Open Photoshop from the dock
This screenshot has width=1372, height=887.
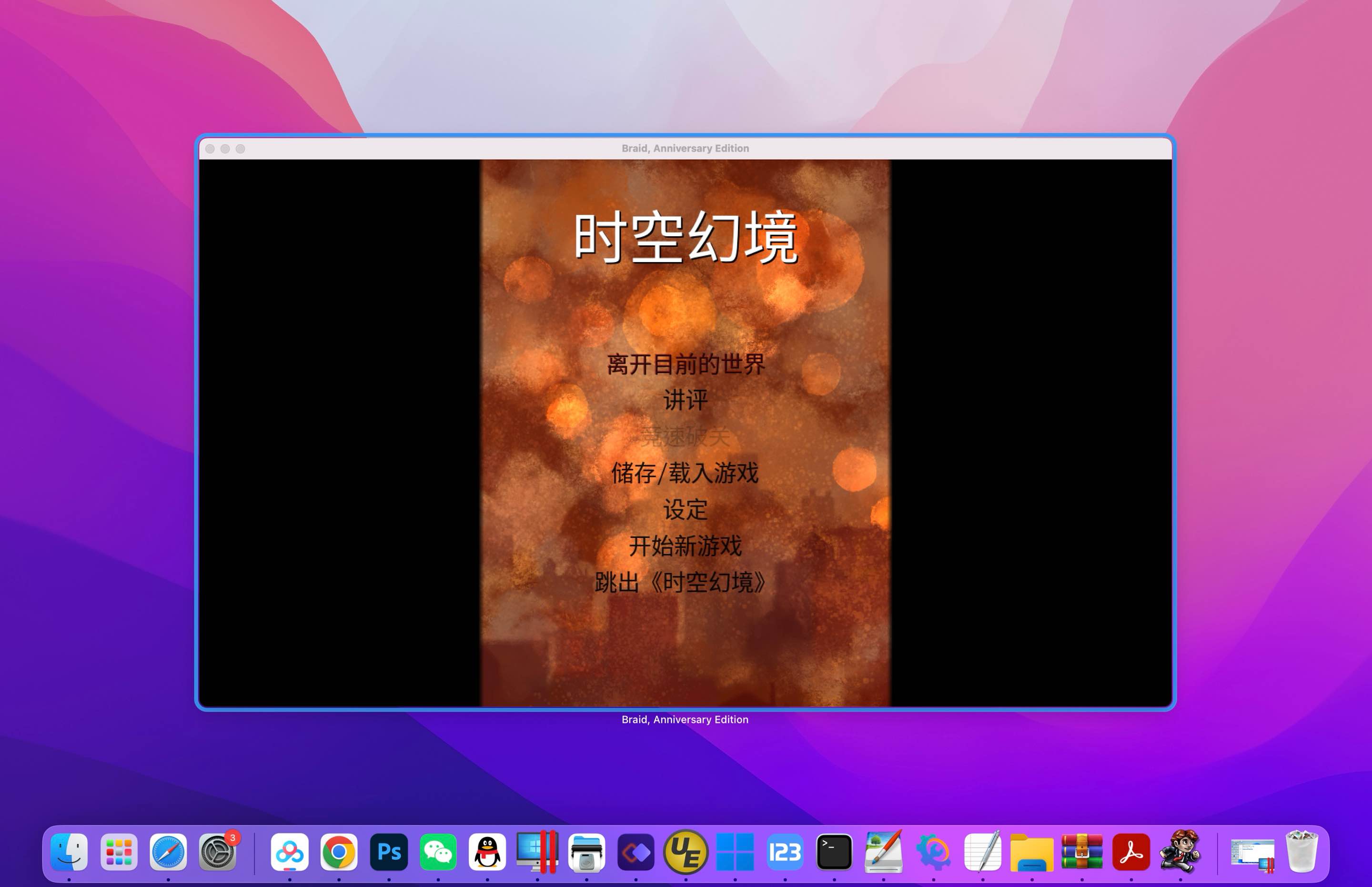tap(389, 851)
